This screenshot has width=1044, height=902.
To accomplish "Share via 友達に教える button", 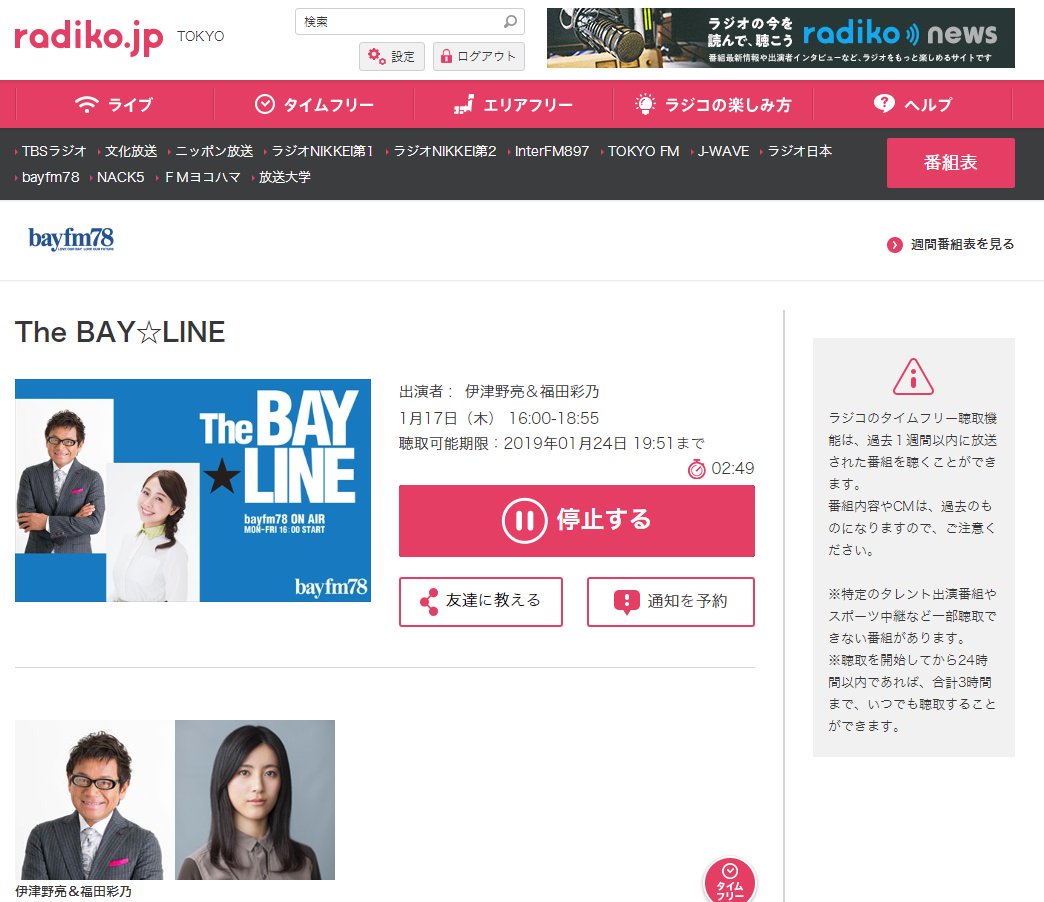I will tap(481, 602).
